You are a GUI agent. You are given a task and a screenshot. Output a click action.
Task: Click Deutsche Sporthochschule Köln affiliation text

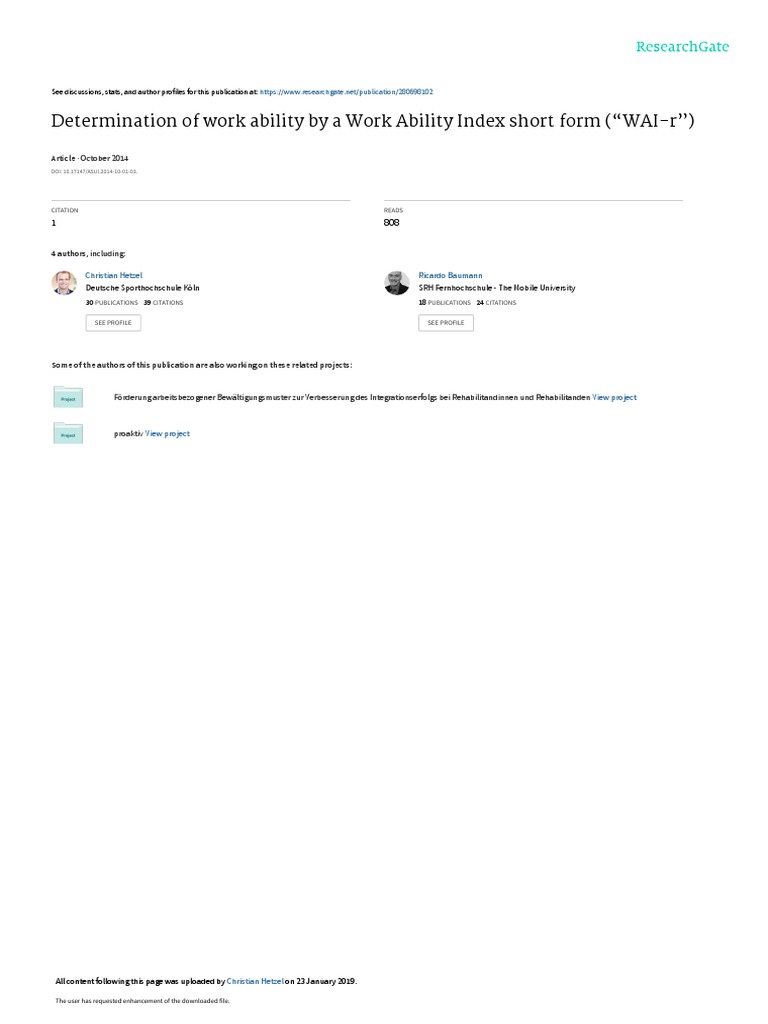tap(142, 288)
